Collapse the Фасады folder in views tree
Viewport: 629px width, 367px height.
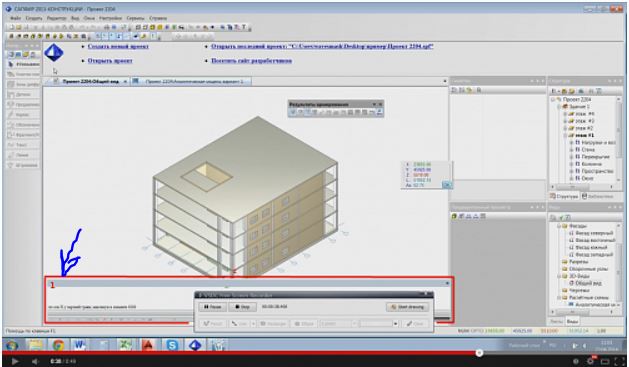pos(558,226)
